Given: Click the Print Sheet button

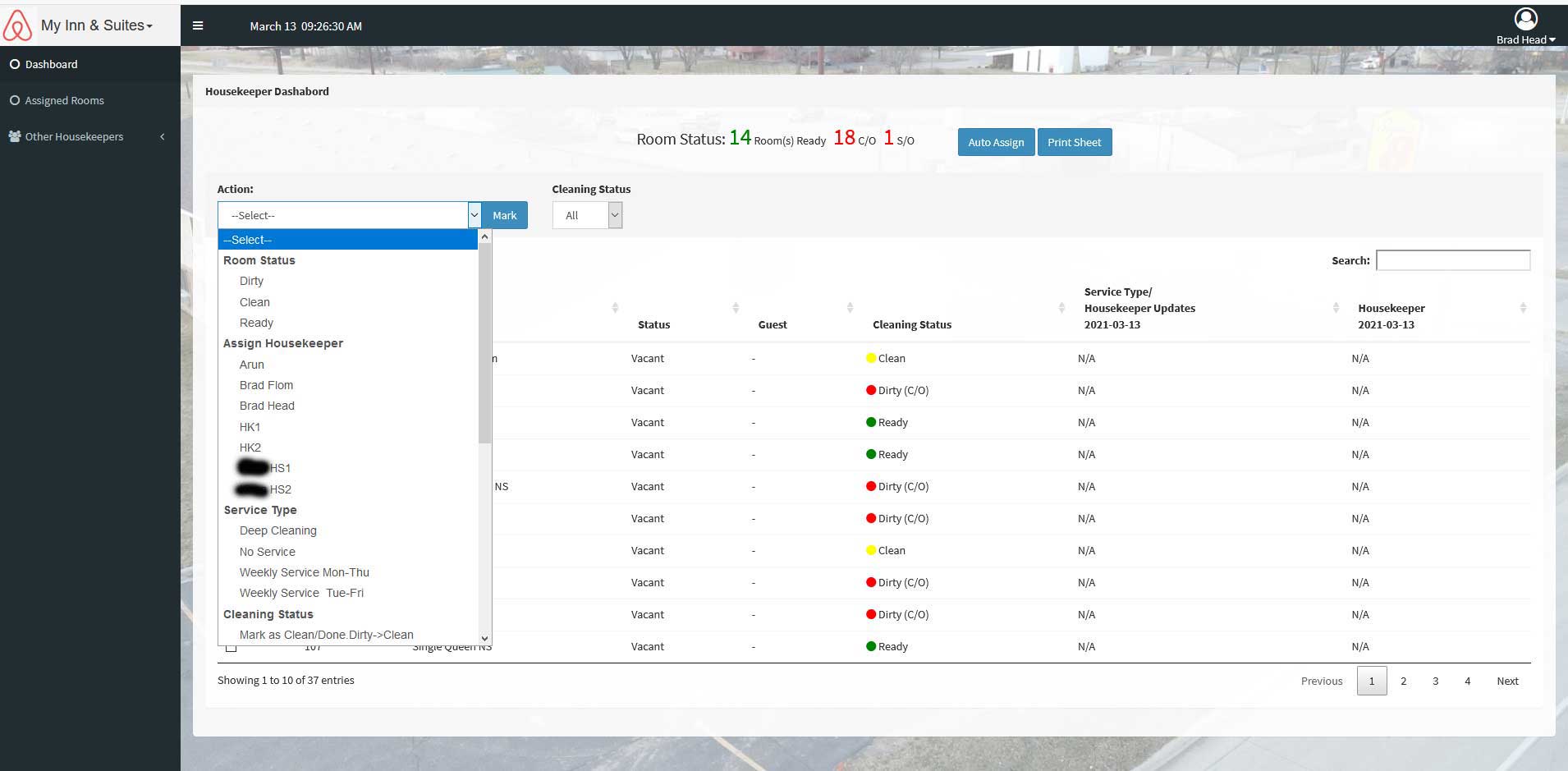Looking at the screenshot, I should coord(1074,142).
